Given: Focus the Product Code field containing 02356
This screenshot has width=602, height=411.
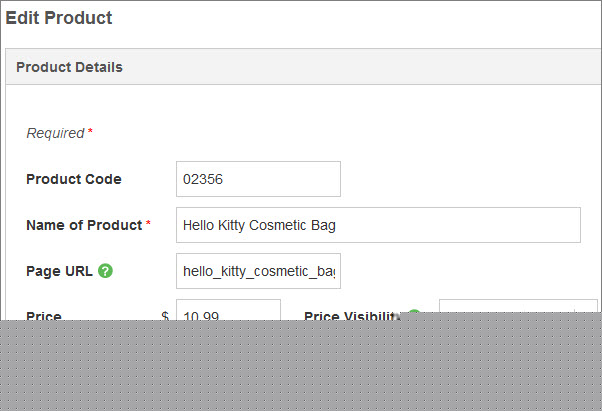Looking at the screenshot, I should [258, 179].
